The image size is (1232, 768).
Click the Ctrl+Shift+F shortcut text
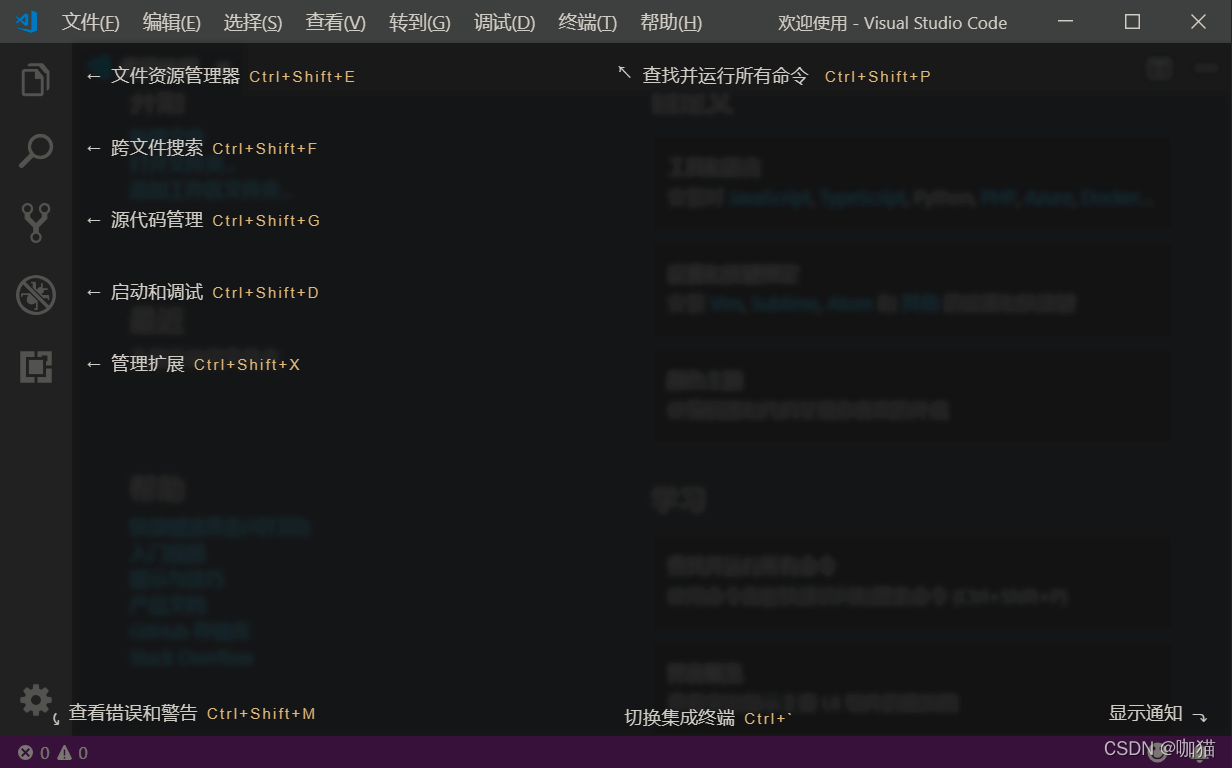[x=265, y=149]
